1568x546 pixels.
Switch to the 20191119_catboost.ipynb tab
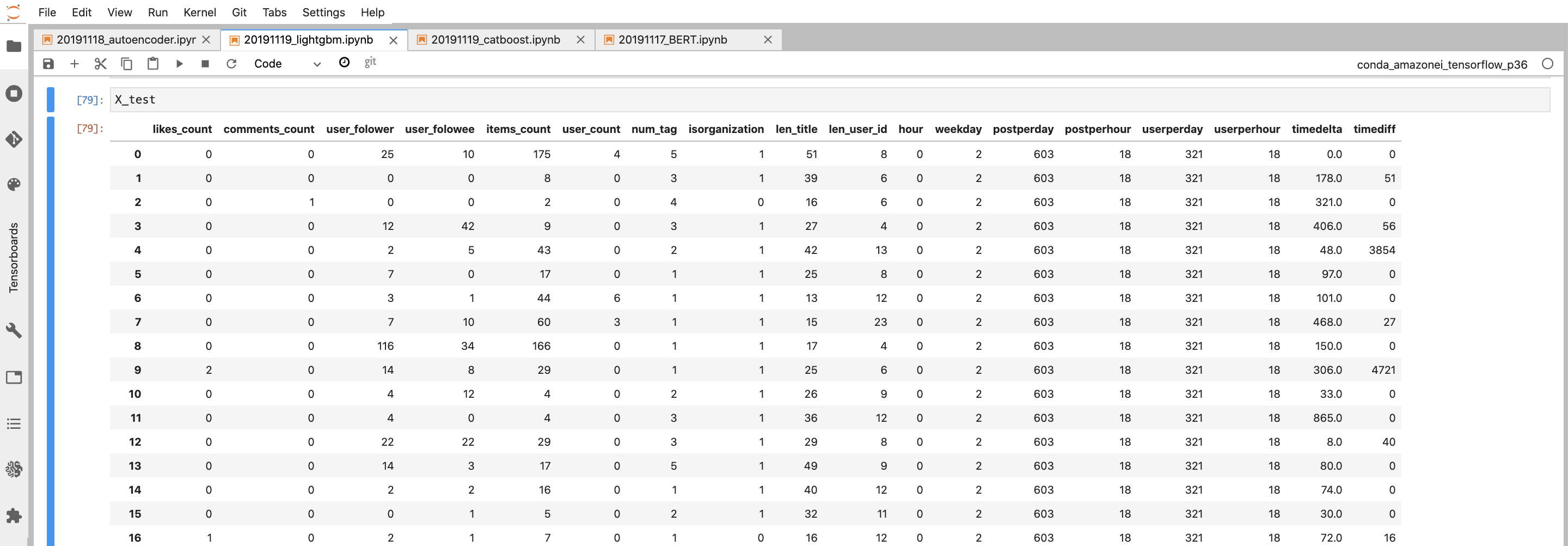tap(495, 40)
